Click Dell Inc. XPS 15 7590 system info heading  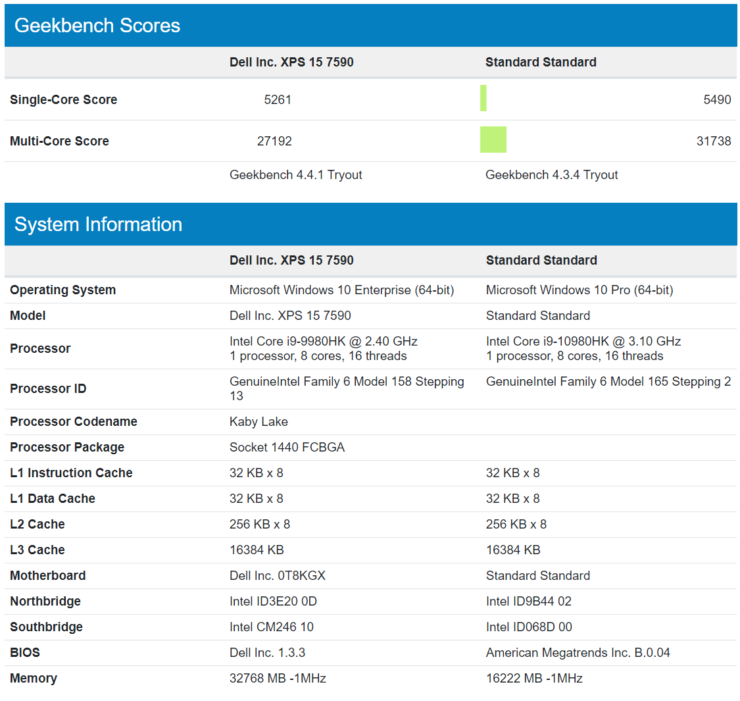(291, 261)
